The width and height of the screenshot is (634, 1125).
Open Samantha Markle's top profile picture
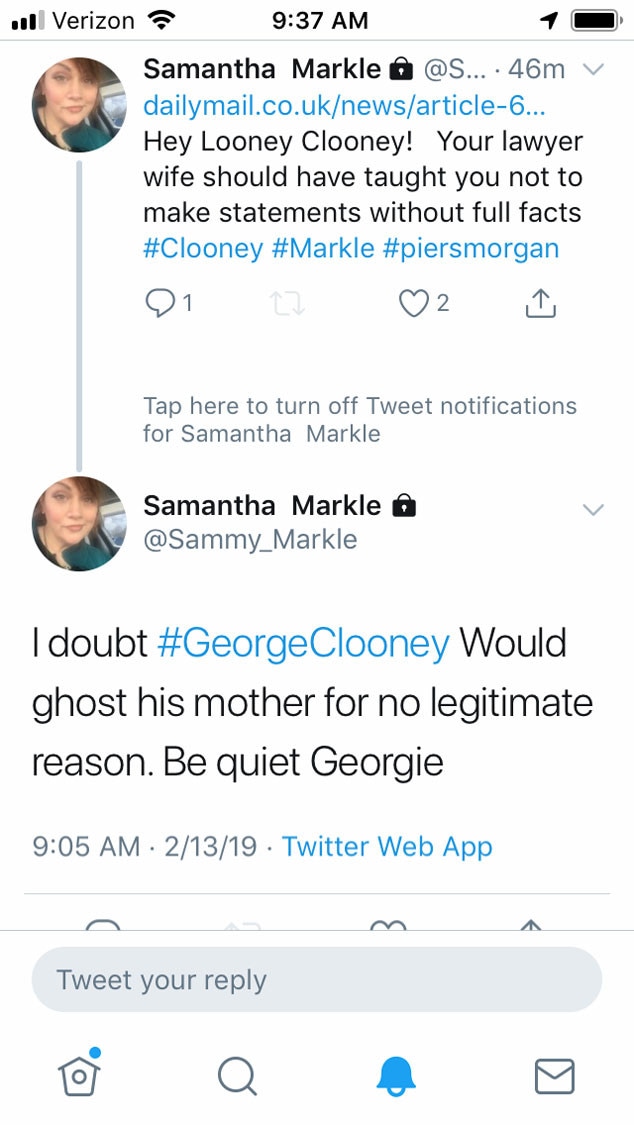point(80,104)
